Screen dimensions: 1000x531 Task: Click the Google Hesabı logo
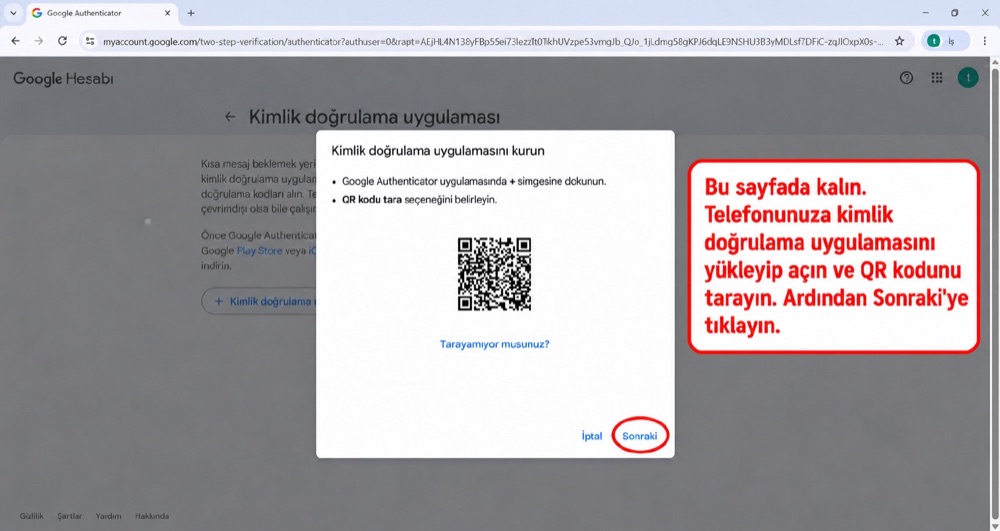(63, 78)
